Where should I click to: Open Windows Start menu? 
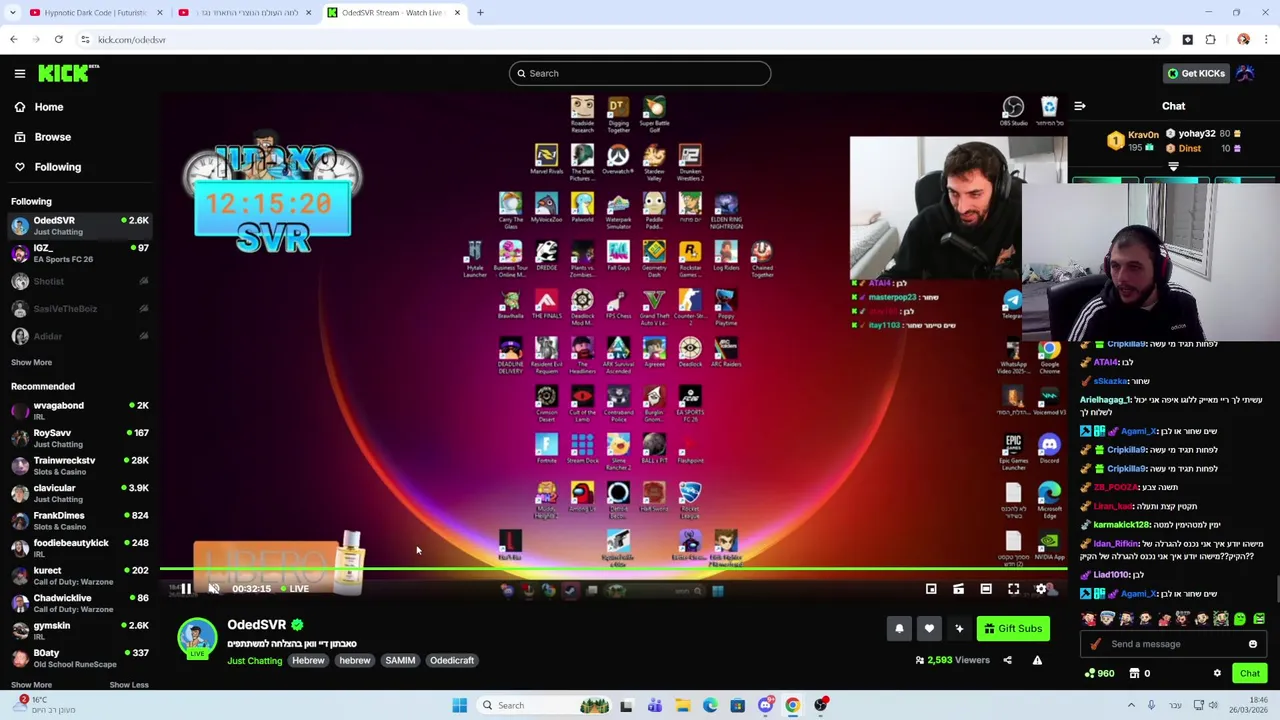pos(460,706)
